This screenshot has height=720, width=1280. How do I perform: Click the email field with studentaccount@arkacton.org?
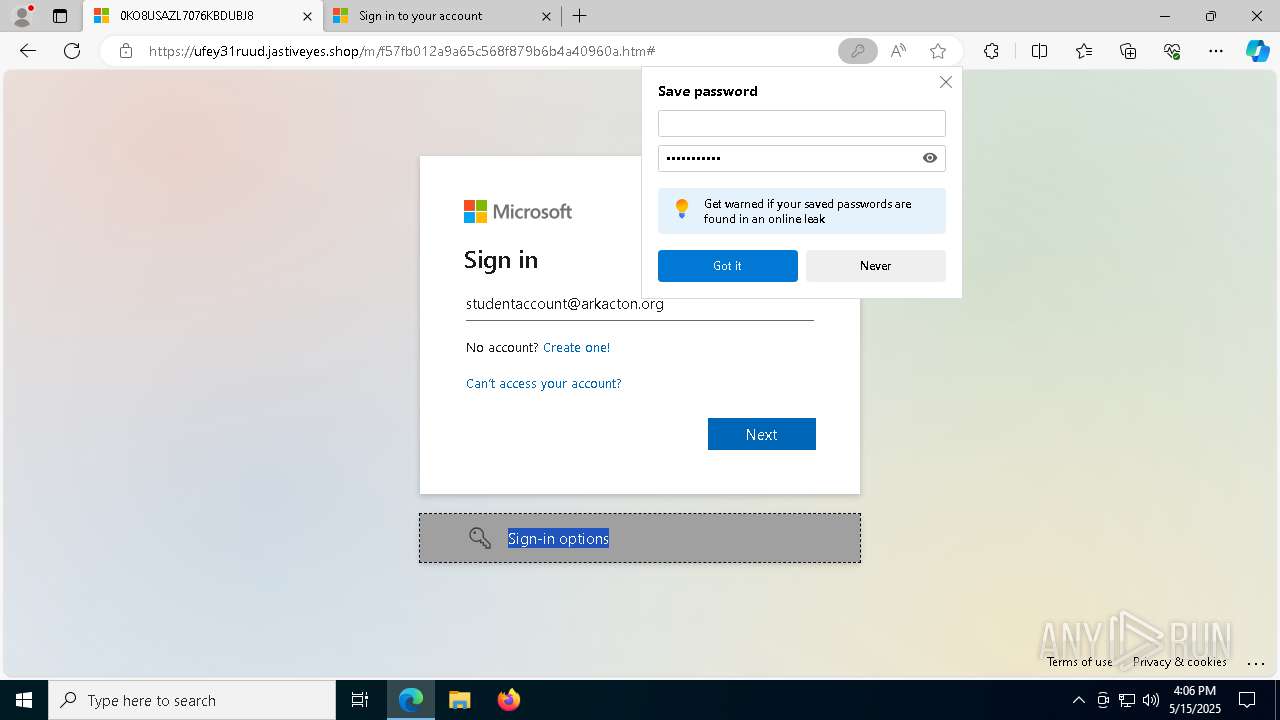(x=640, y=305)
